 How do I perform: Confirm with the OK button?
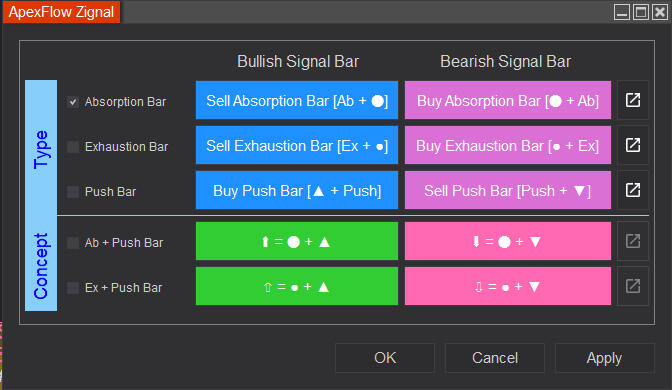coord(385,358)
